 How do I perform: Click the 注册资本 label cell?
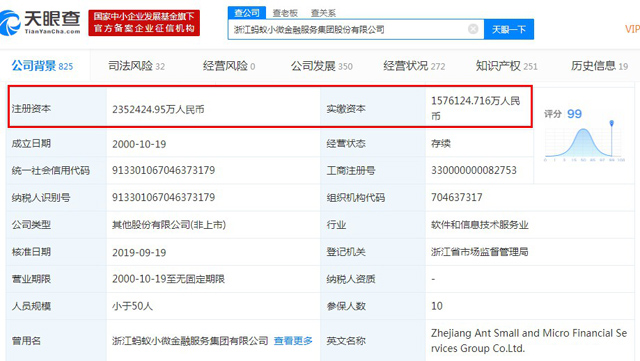pos(57,109)
